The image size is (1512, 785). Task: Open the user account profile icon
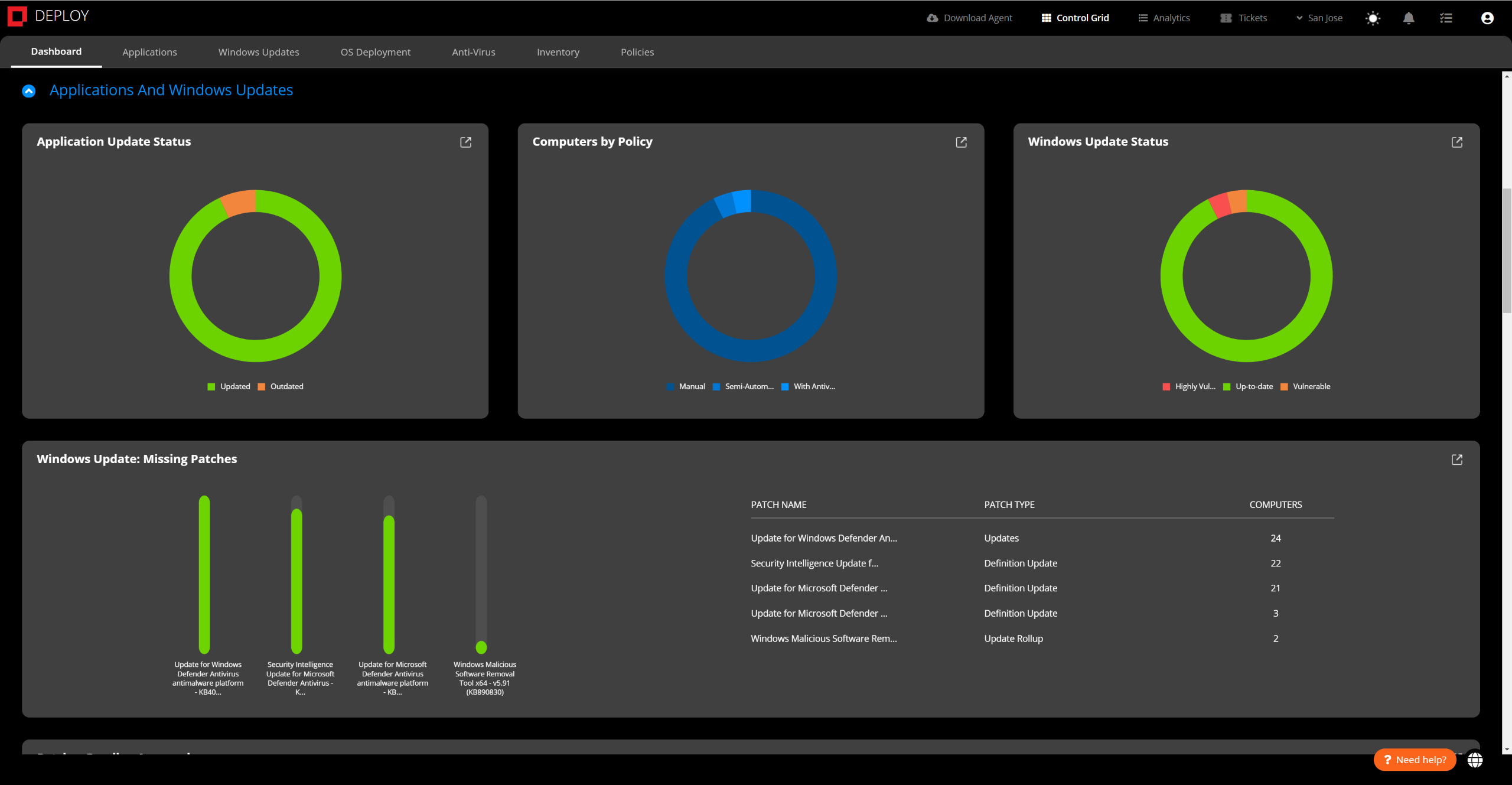1487,18
